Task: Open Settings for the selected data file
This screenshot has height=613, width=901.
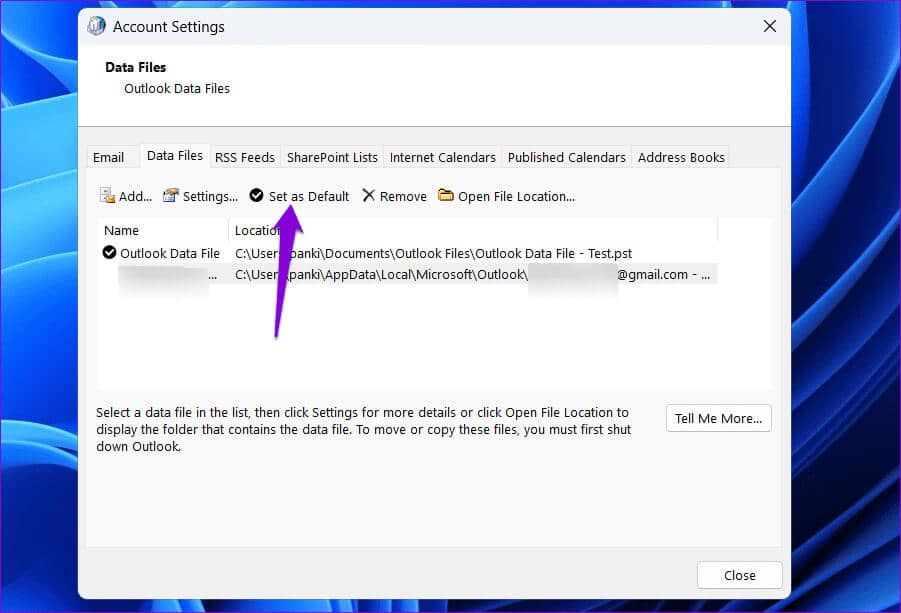Action: (200, 196)
